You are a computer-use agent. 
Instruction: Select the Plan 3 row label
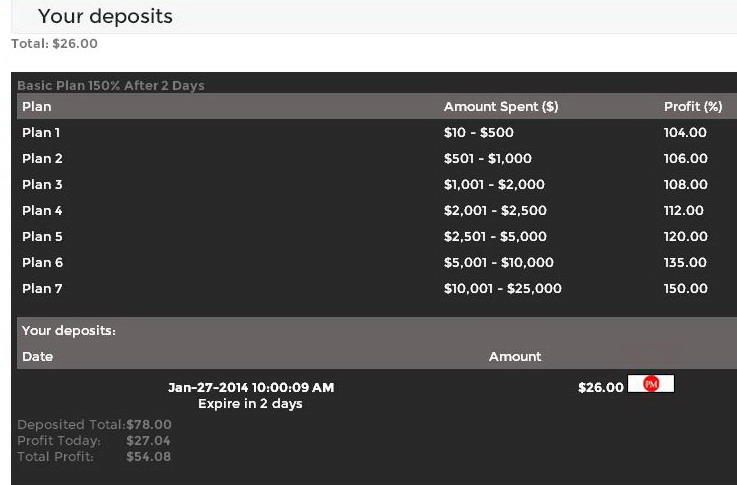(x=42, y=184)
